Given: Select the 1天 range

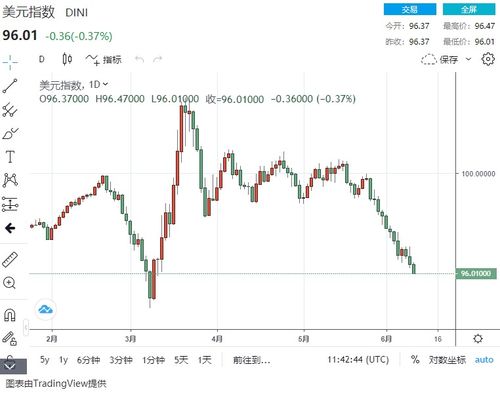Looking at the screenshot, I should [205, 360].
